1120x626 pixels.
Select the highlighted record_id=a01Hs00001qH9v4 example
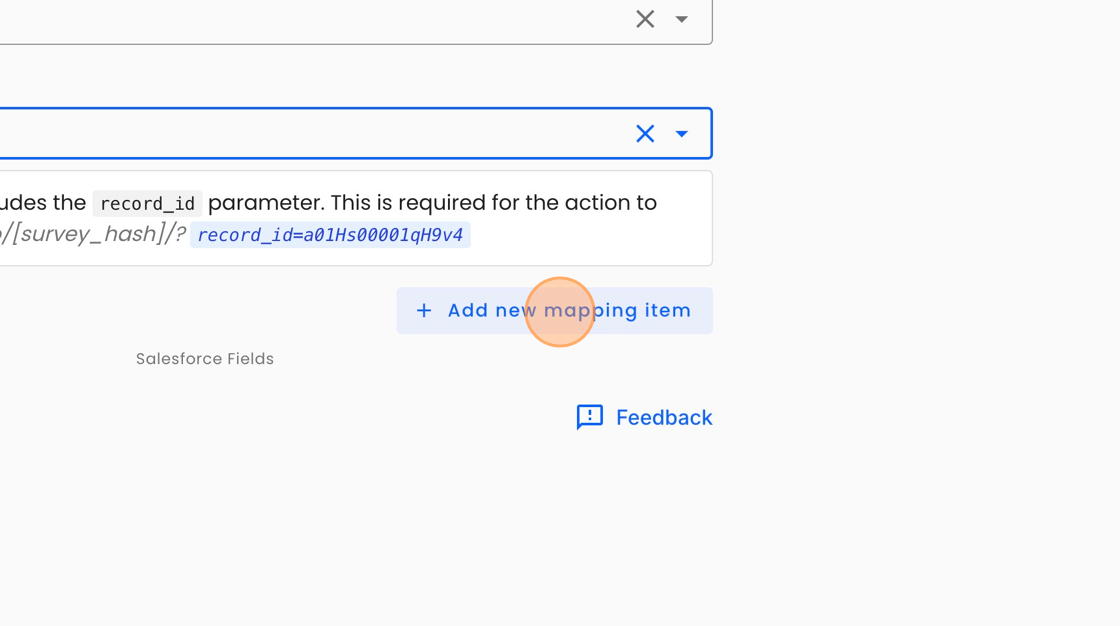pos(330,235)
